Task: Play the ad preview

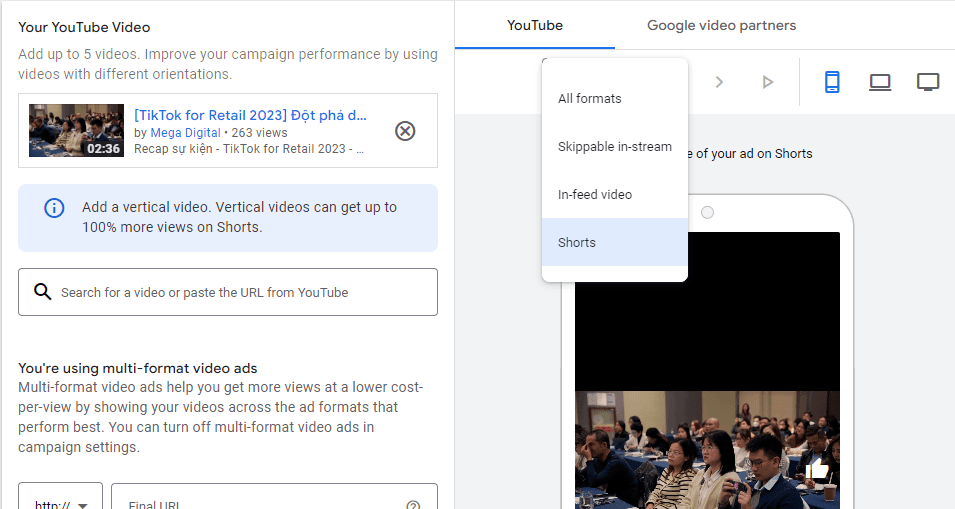Action: coord(767,82)
